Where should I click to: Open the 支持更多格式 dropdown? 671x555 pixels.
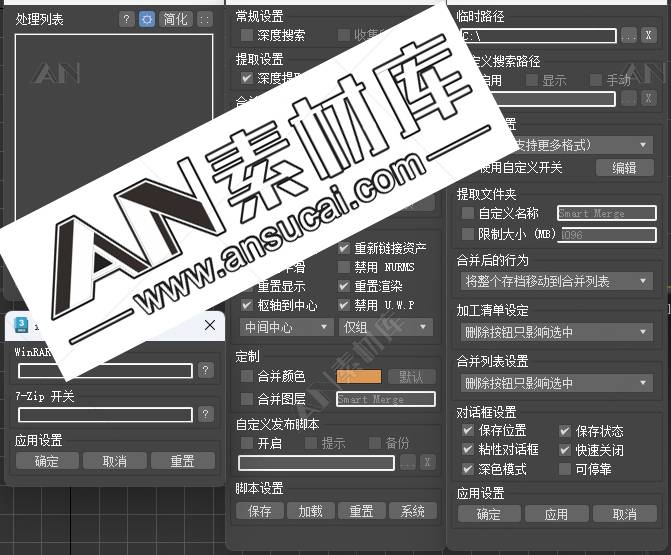[557, 145]
